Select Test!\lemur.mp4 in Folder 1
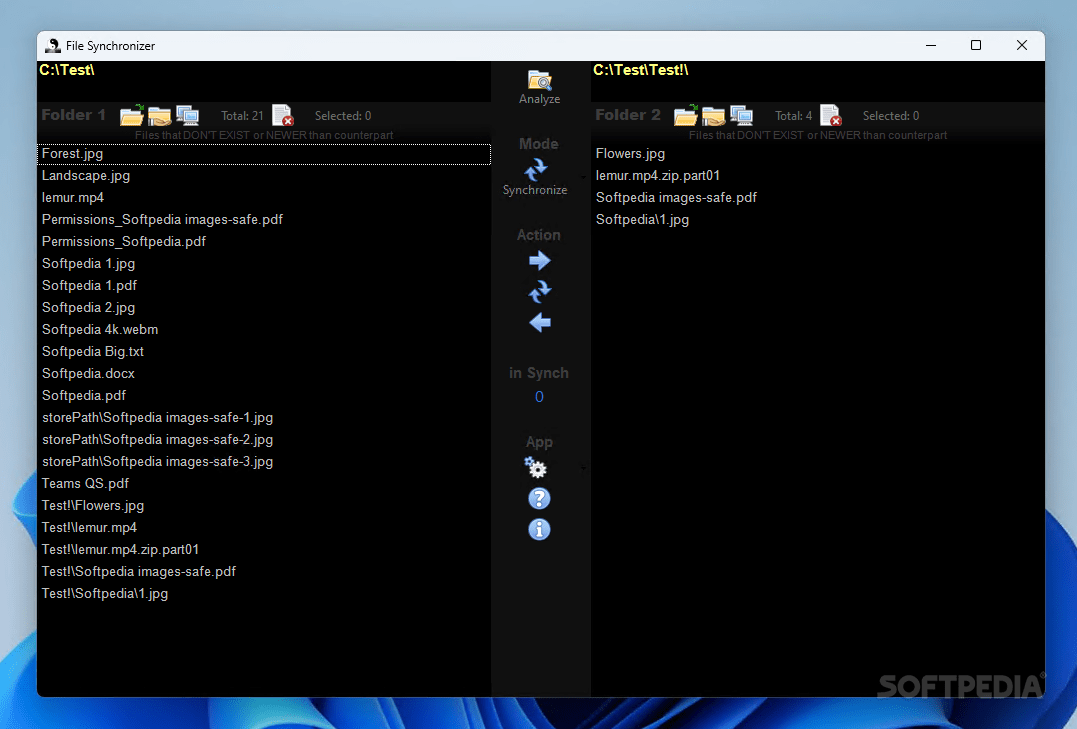 click(x=264, y=528)
